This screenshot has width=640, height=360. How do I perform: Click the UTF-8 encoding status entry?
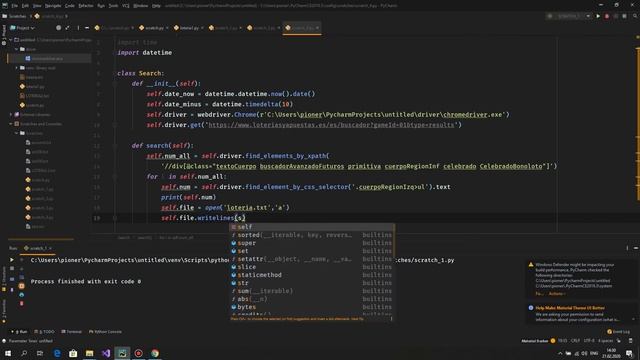589,341
